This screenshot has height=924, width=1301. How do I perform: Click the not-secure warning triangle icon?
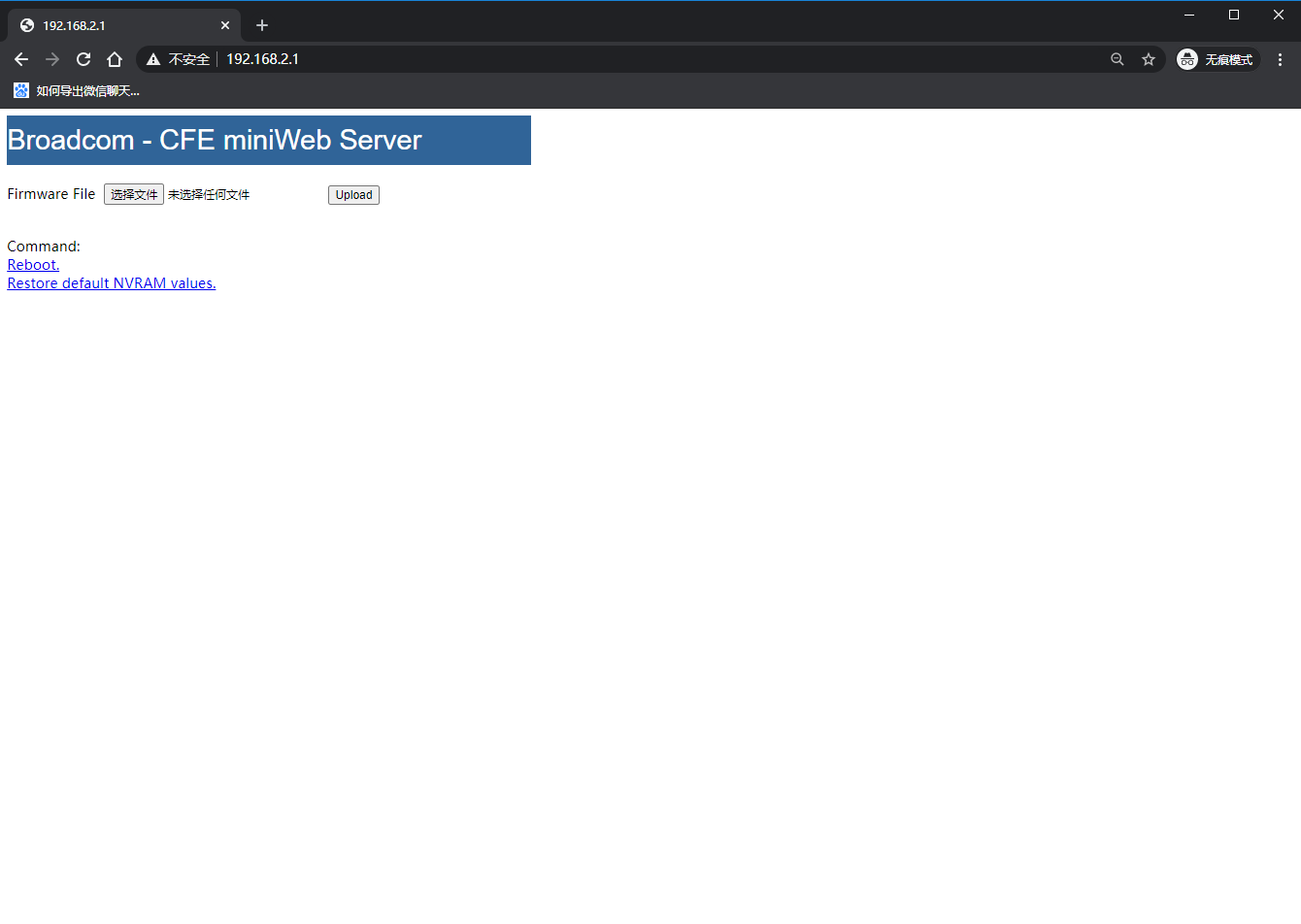[153, 59]
